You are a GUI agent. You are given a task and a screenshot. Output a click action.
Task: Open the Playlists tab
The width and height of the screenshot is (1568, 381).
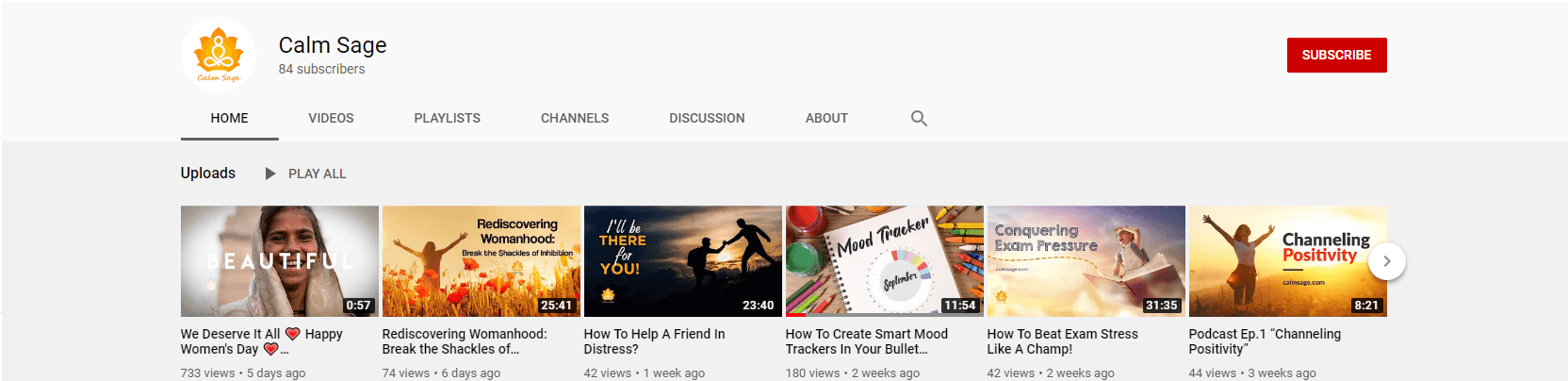click(447, 118)
